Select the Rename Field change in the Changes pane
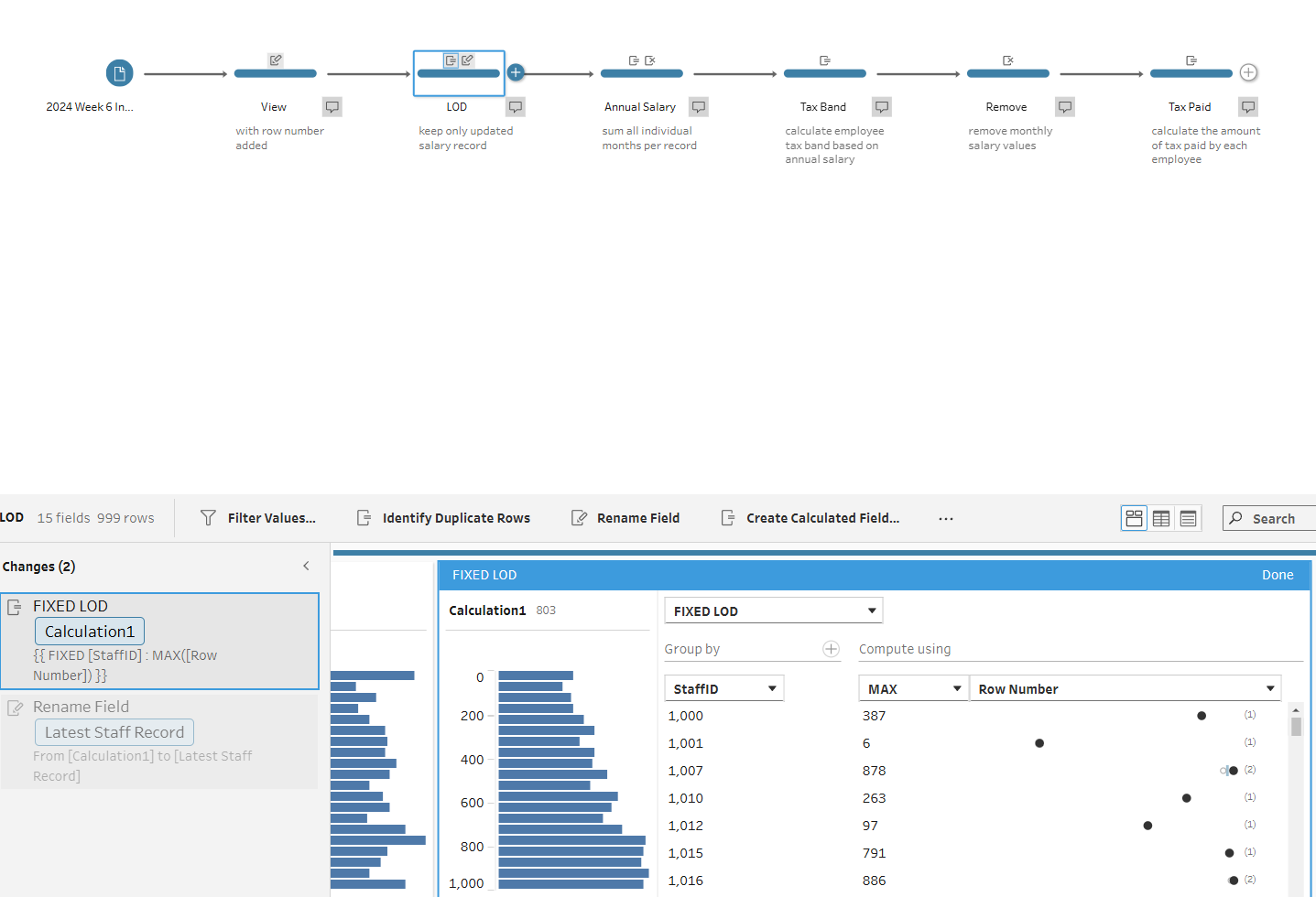 [x=159, y=741]
